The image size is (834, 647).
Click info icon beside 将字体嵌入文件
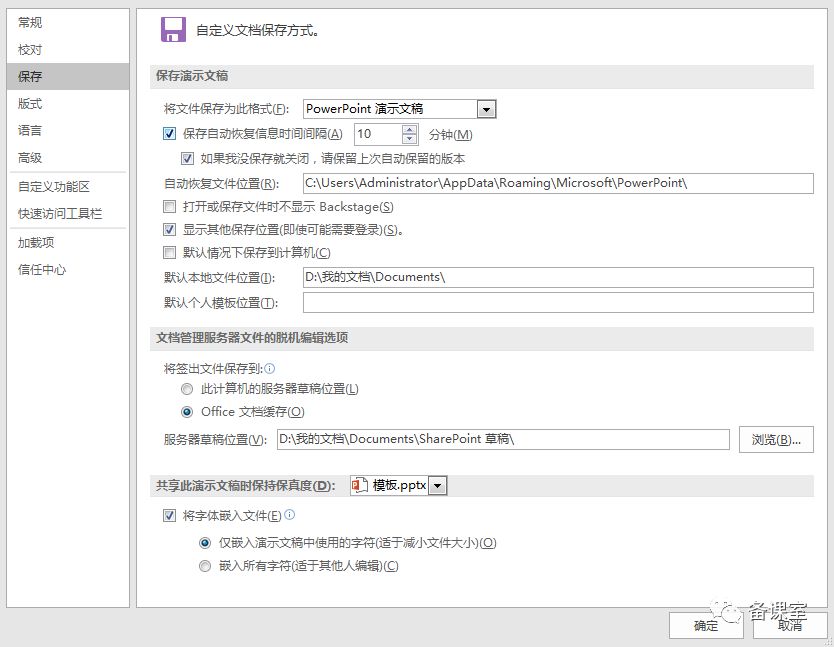[289, 515]
